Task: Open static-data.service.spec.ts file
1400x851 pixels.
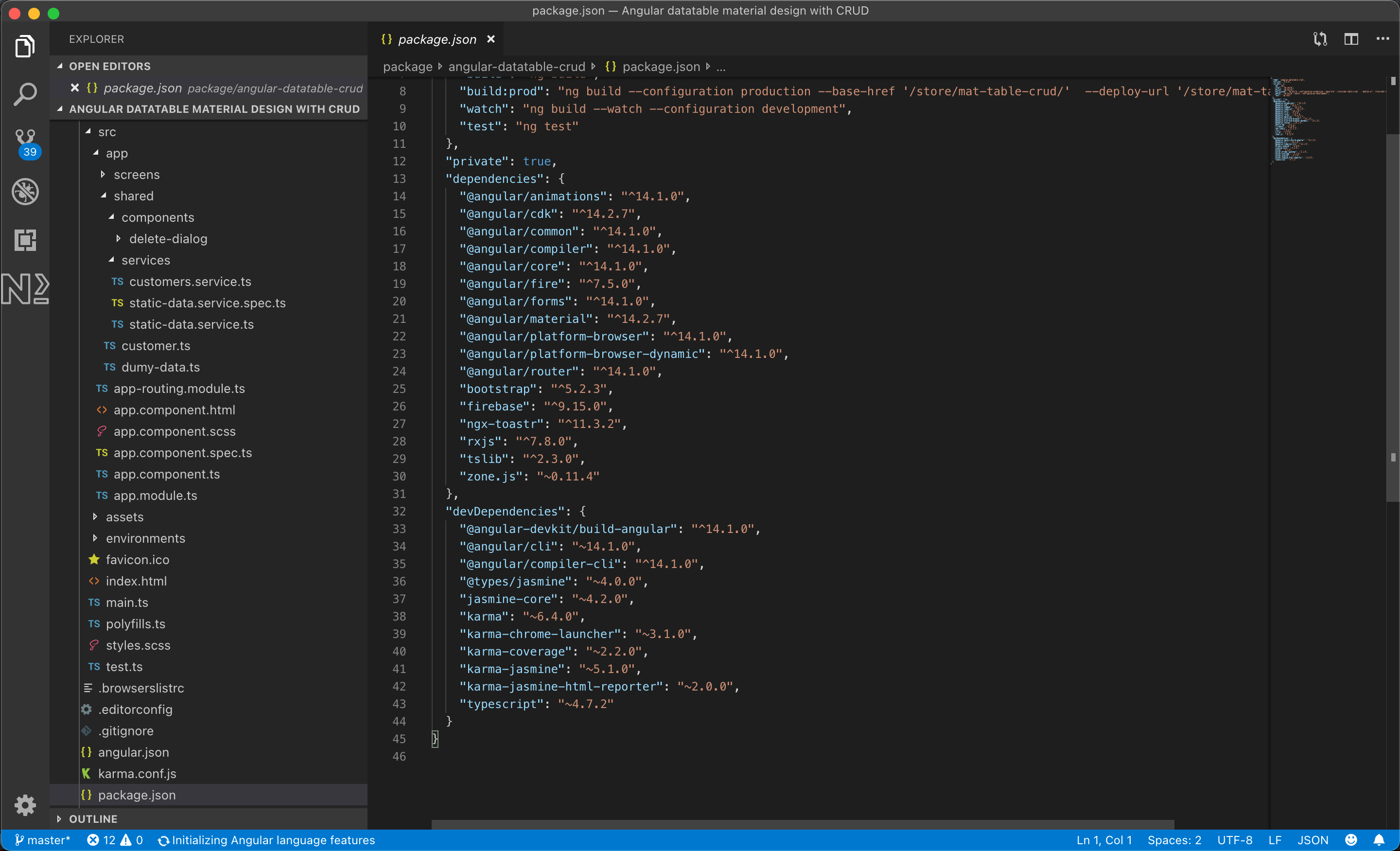Action: click(x=208, y=303)
